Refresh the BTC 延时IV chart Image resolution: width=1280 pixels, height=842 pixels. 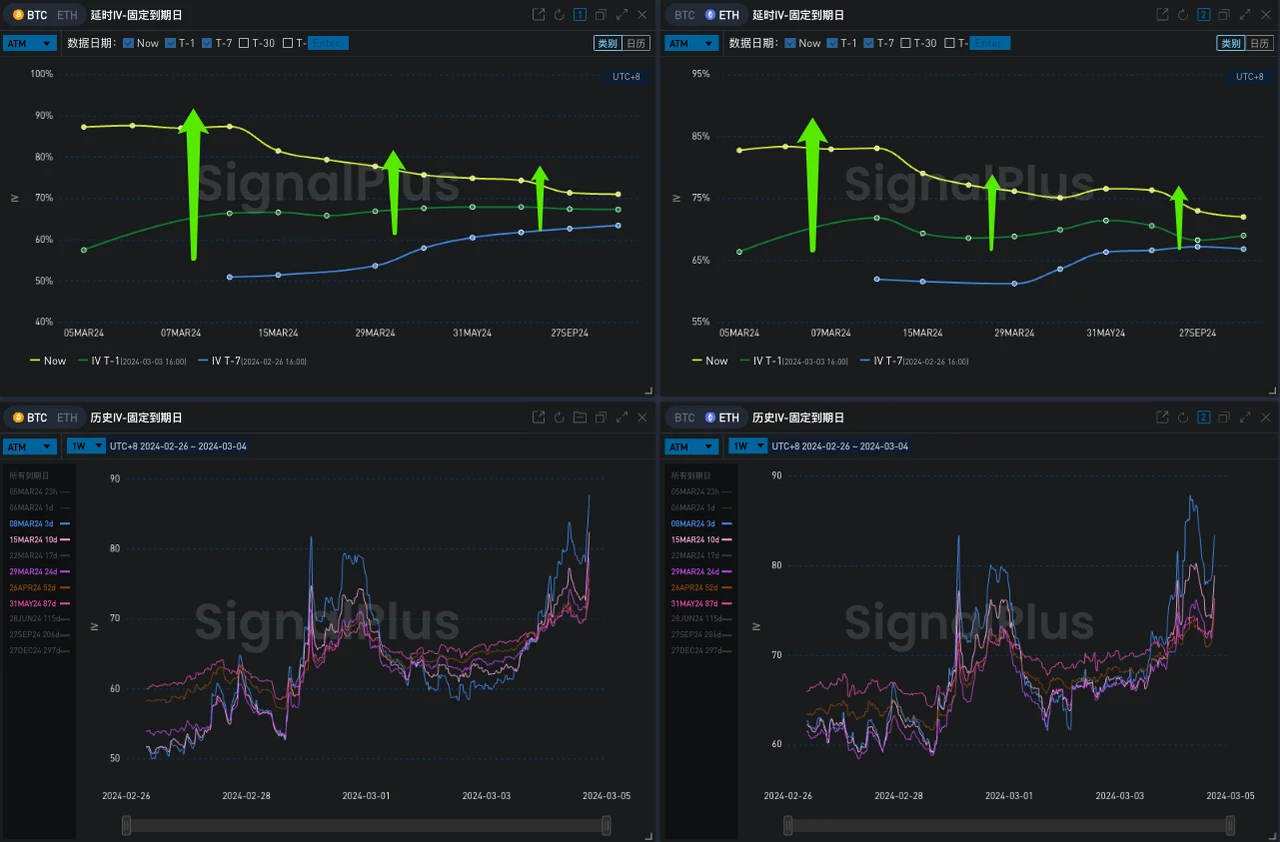558,14
